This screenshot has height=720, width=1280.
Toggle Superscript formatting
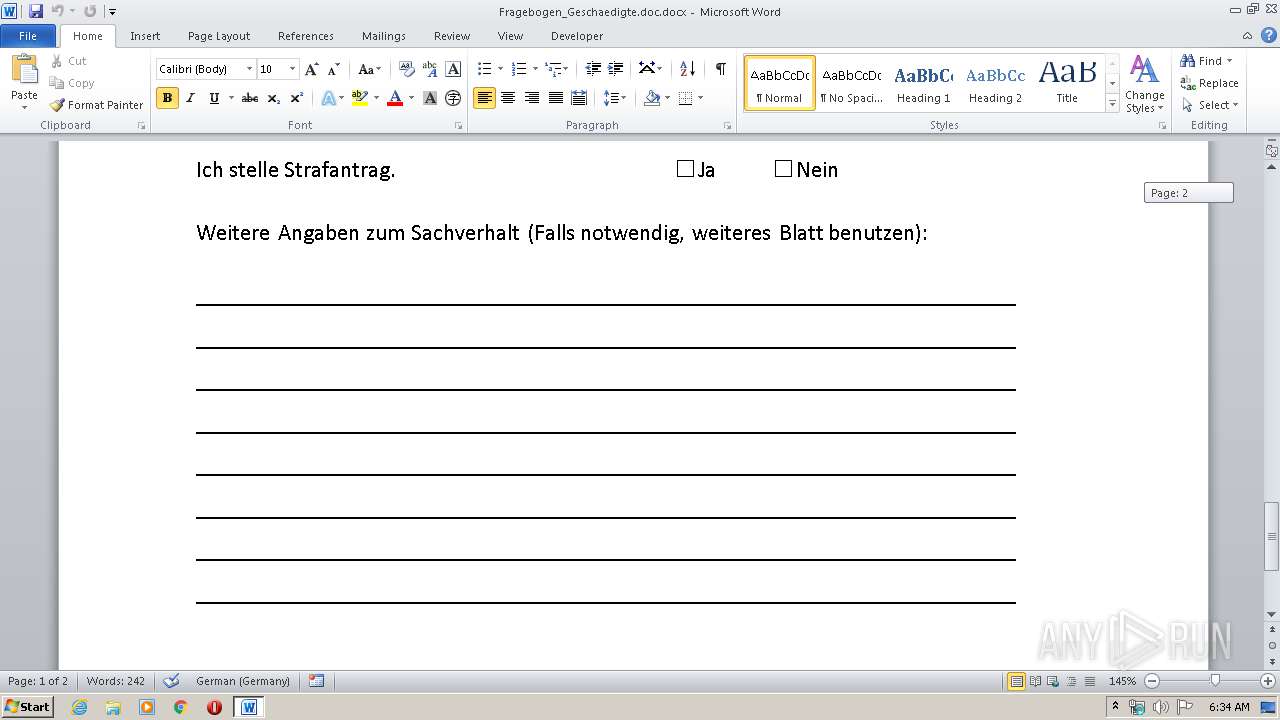click(297, 98)
